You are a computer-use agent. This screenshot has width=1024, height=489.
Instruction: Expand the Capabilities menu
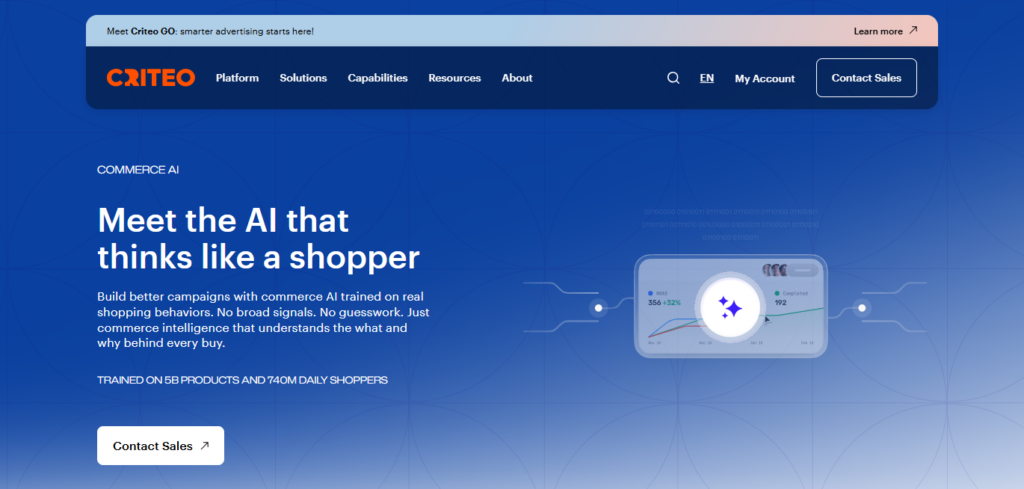tap(377, 78)
